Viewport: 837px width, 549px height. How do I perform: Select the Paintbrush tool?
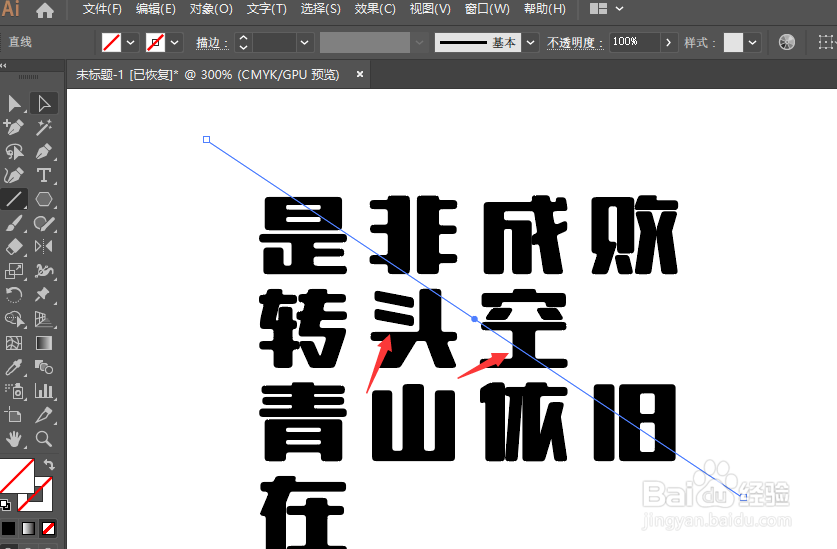coord(14,223)
